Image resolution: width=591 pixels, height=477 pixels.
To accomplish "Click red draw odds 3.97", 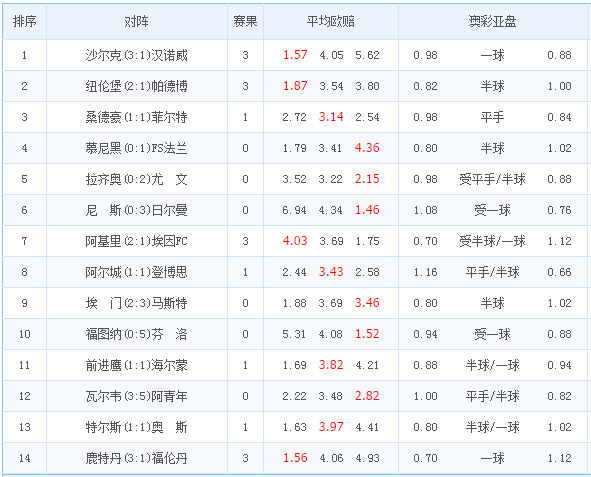I will click(x=331, y=427).
